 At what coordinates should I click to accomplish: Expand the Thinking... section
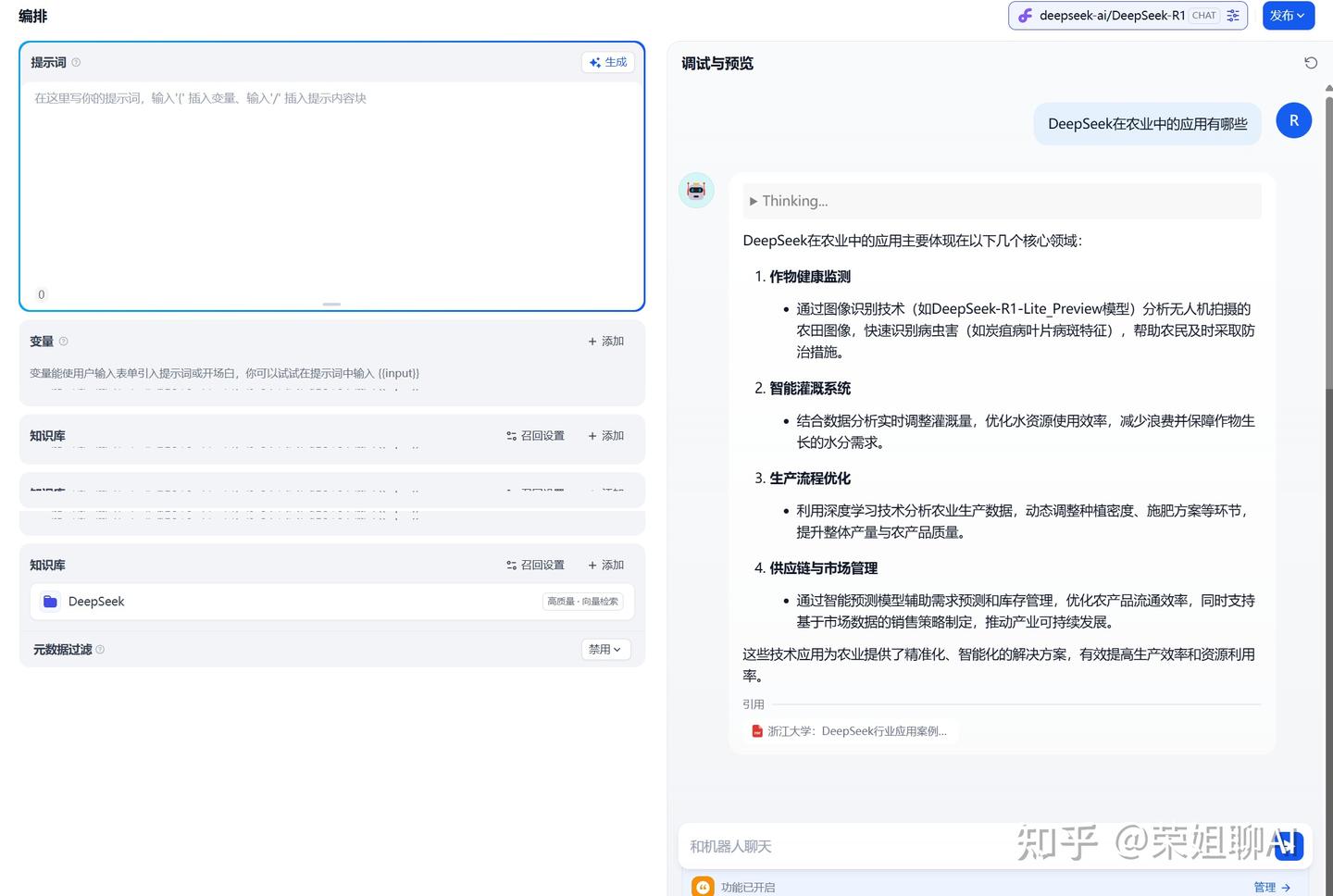pyautogui.click(x=1002, y=201)
